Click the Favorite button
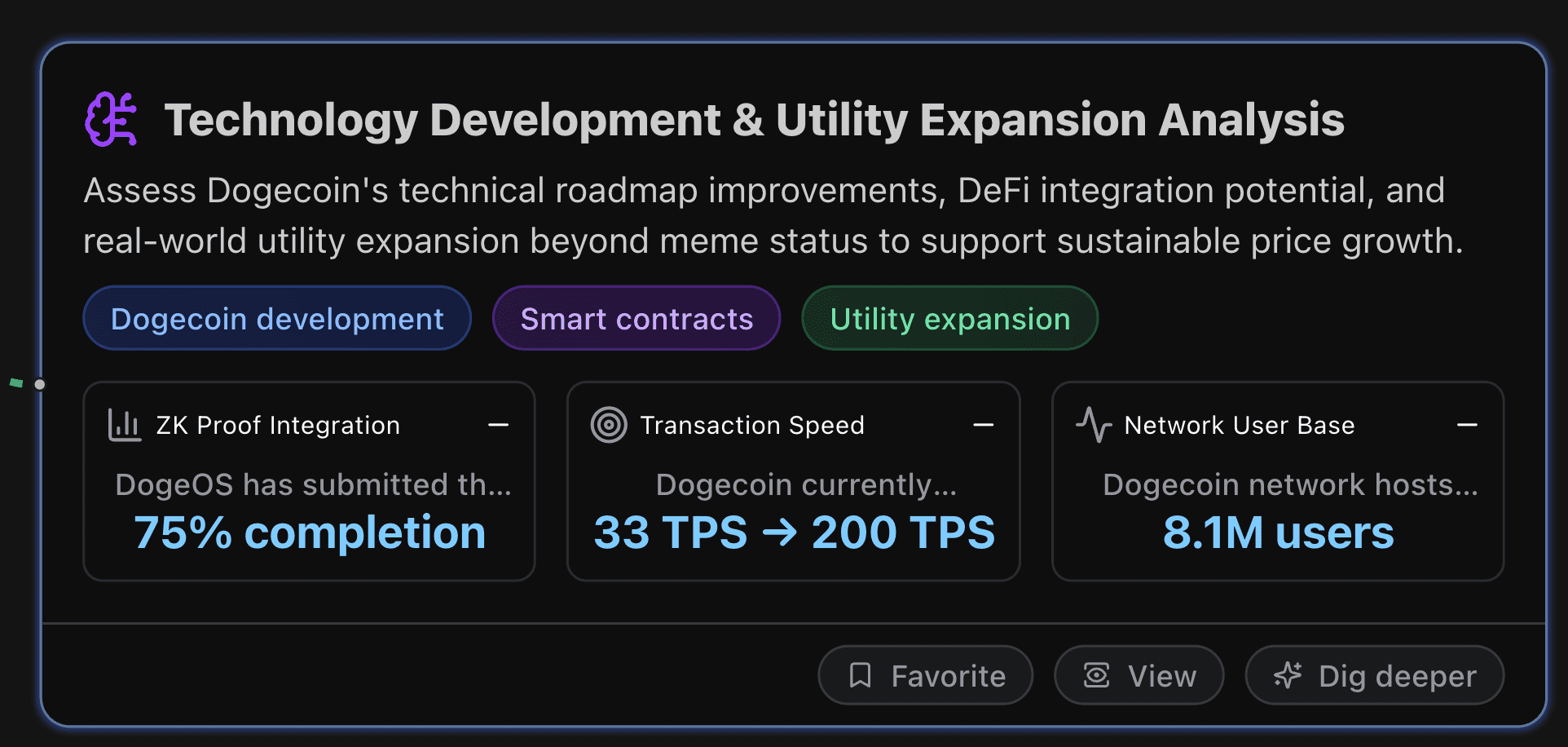Image resolution: width=1568 pixels, height=747 pixels. pos(925,675)
